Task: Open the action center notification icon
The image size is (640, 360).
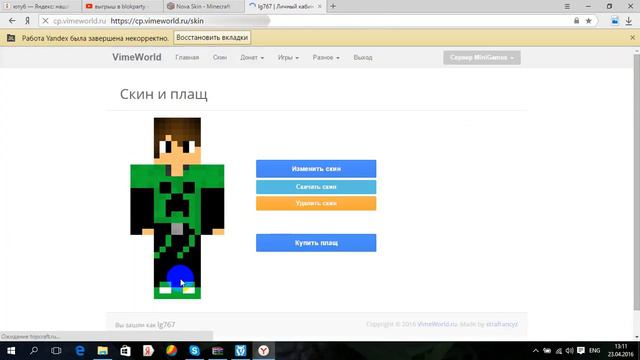Action: (x=581, y=351)
